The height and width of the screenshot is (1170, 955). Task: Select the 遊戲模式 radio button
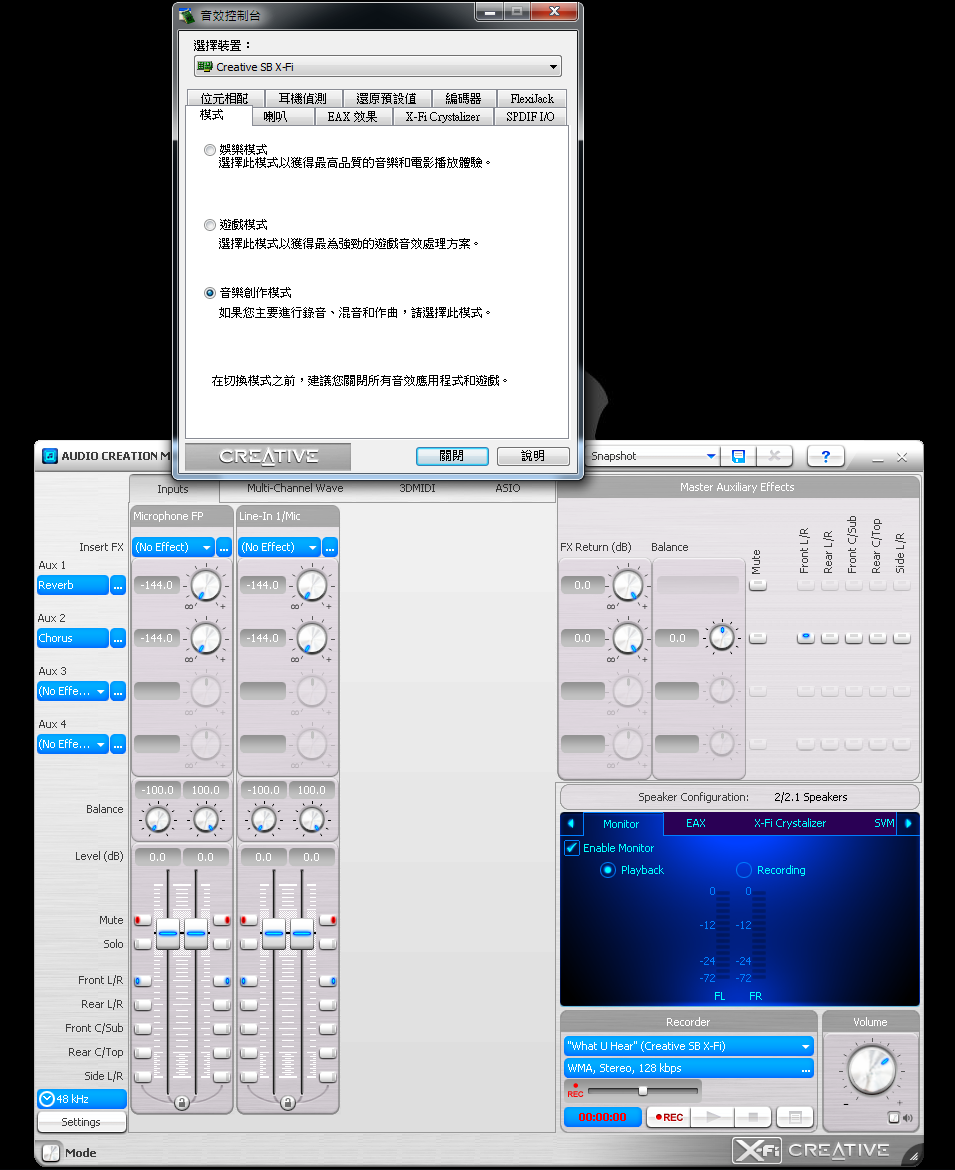[x=210, y=225]
